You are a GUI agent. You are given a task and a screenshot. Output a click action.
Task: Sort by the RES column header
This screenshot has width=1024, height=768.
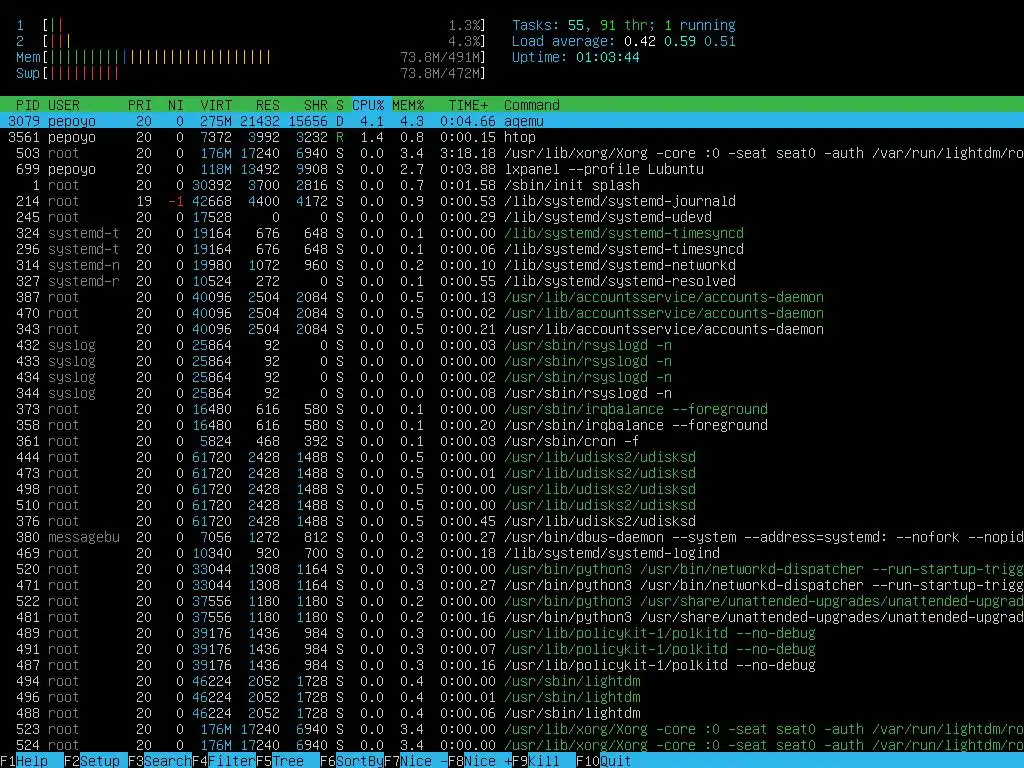(268, 105)
